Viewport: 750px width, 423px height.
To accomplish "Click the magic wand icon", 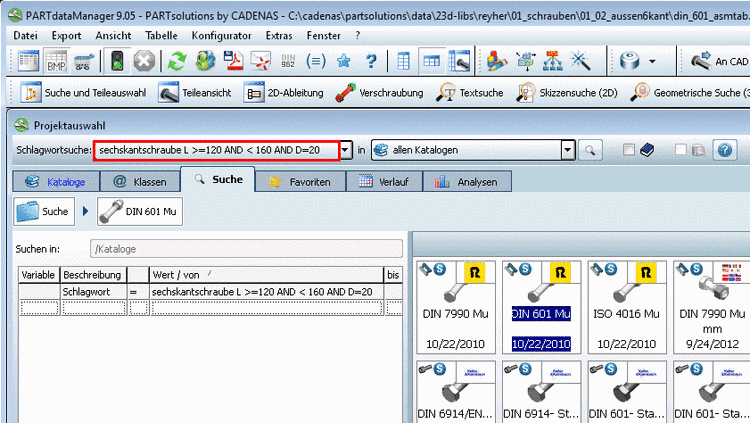I will (x=580, y=61).
